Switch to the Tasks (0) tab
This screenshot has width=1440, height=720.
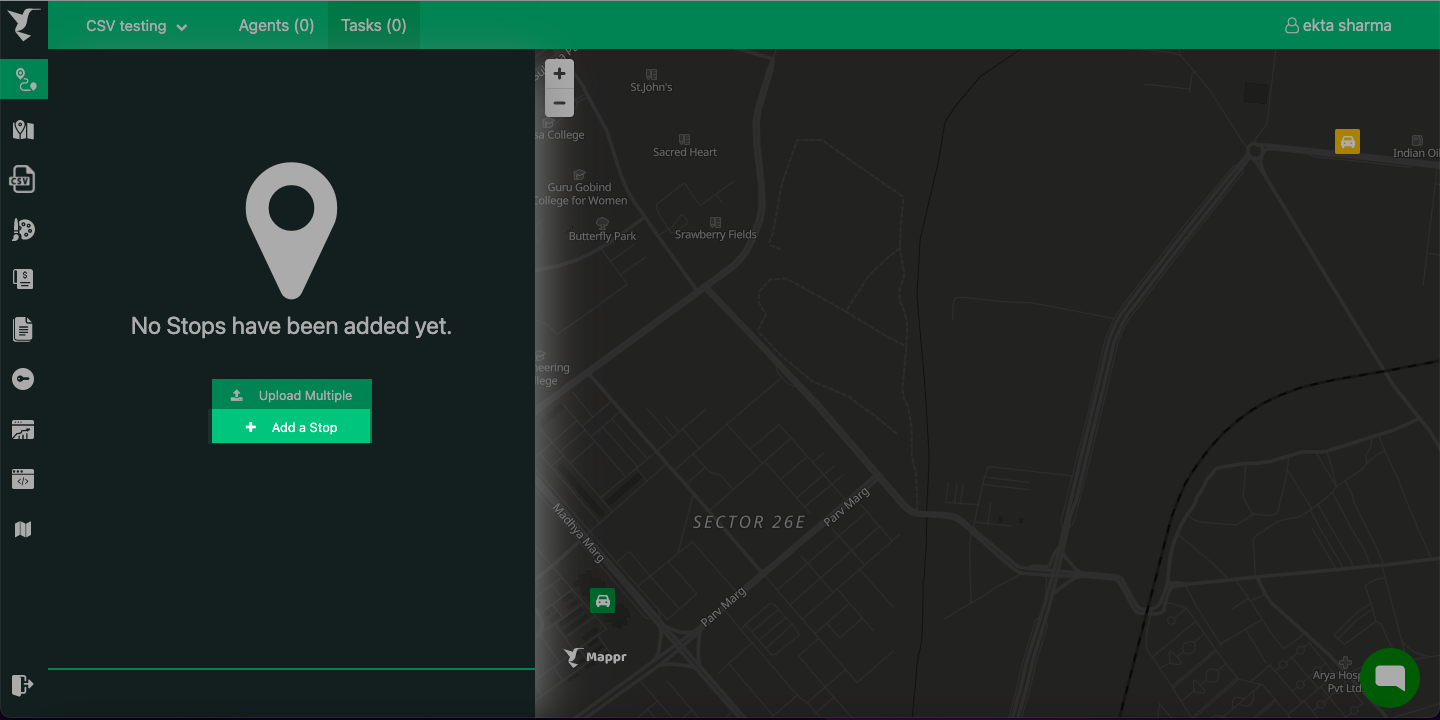click(374, 26)
